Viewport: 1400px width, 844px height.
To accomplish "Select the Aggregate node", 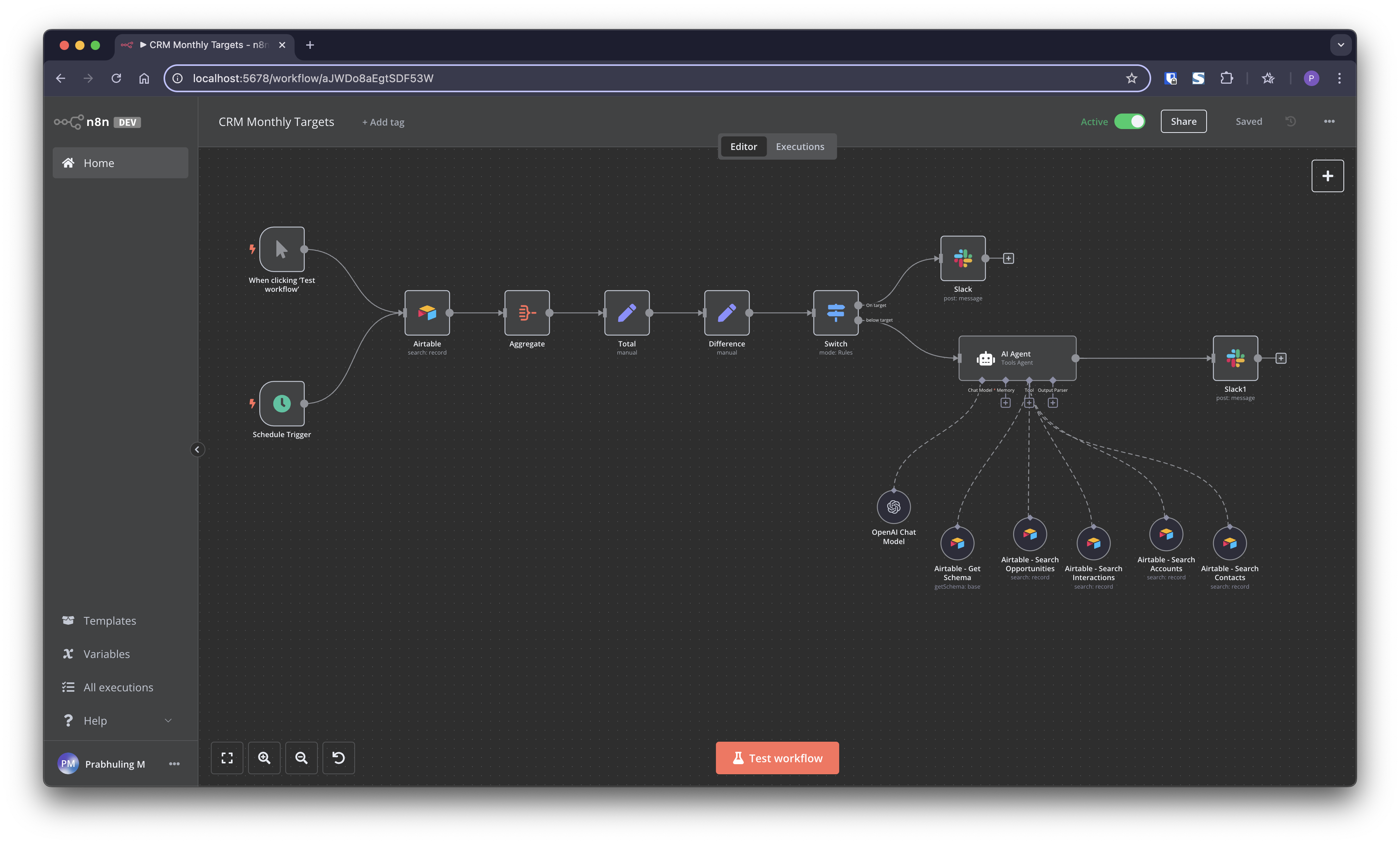I will point(527,312).
